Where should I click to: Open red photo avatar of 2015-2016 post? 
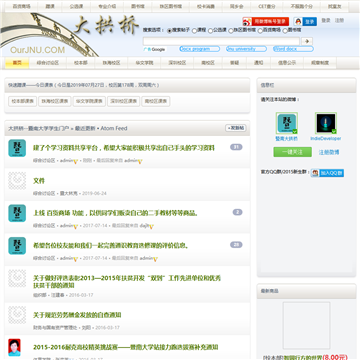point(14,347)
